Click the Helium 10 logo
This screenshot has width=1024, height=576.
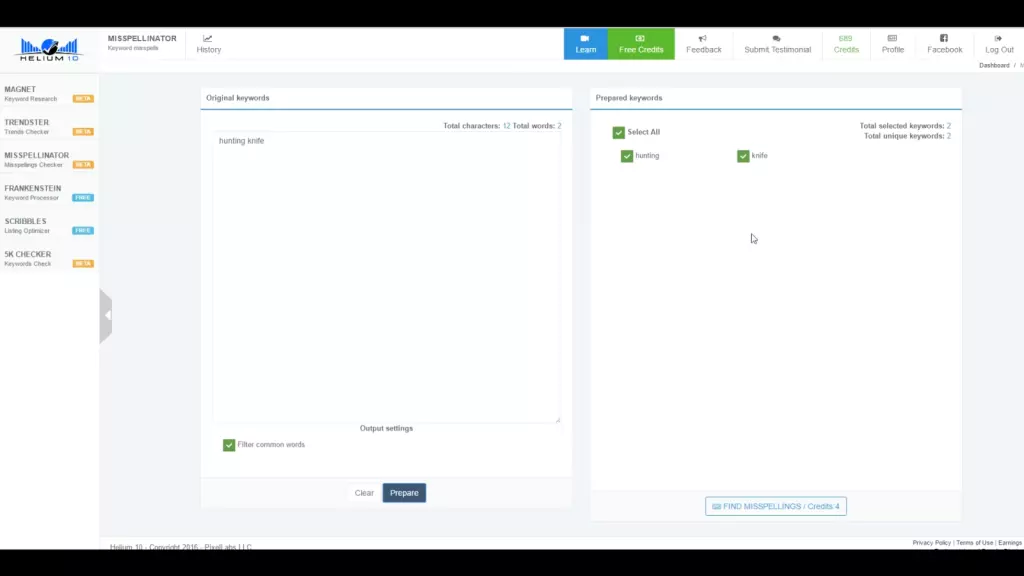coord(49,50)
